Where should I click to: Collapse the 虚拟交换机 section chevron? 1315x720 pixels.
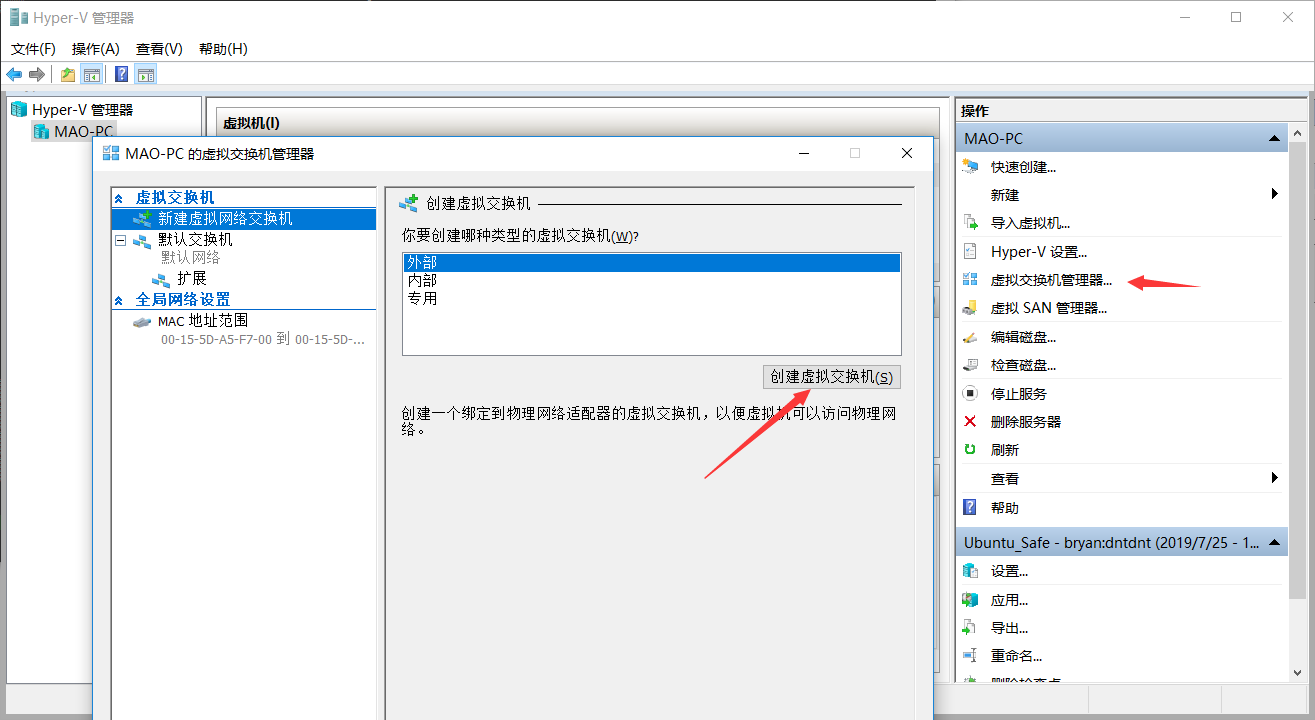click(119, 199)
